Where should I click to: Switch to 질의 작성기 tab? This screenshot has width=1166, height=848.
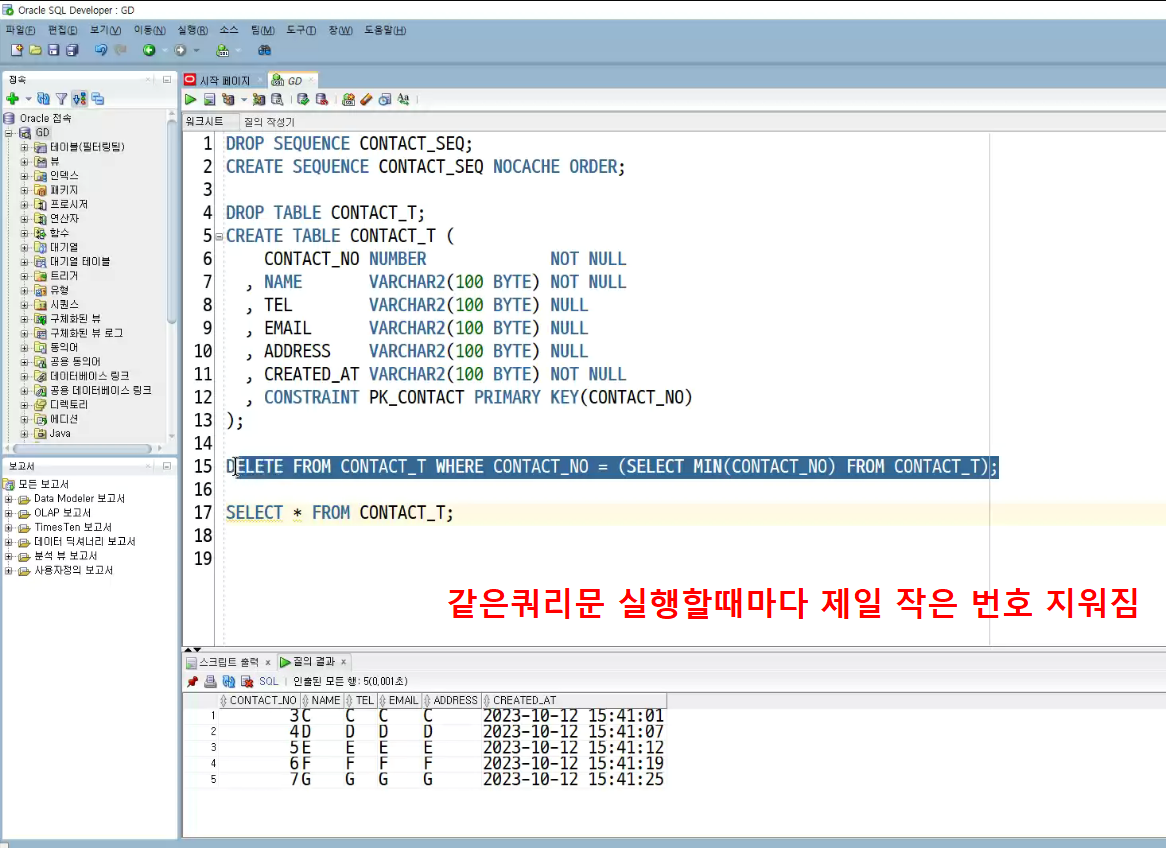click(x=269, y=121)
